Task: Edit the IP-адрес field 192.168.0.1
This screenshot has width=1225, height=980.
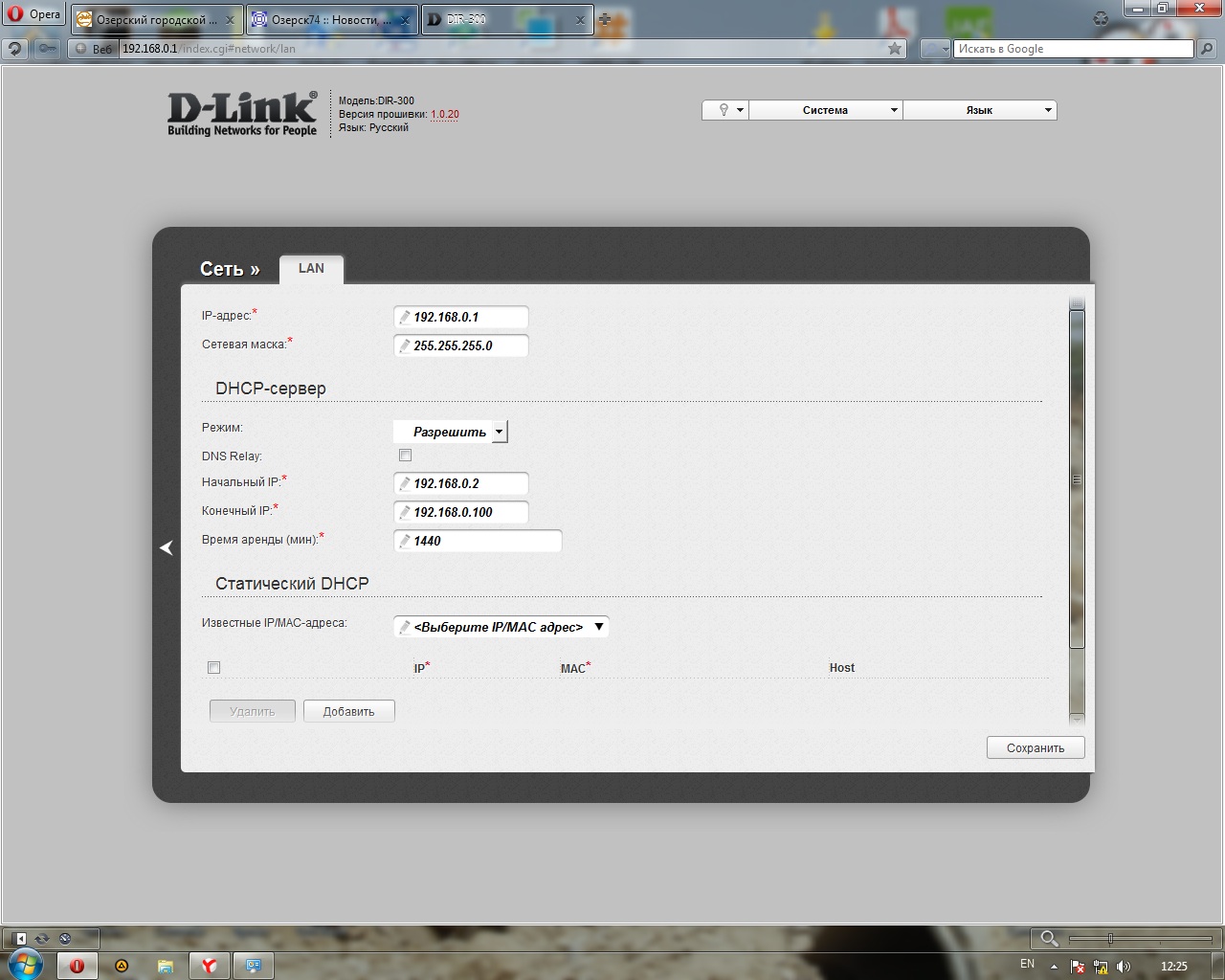Action: [461, 317]
